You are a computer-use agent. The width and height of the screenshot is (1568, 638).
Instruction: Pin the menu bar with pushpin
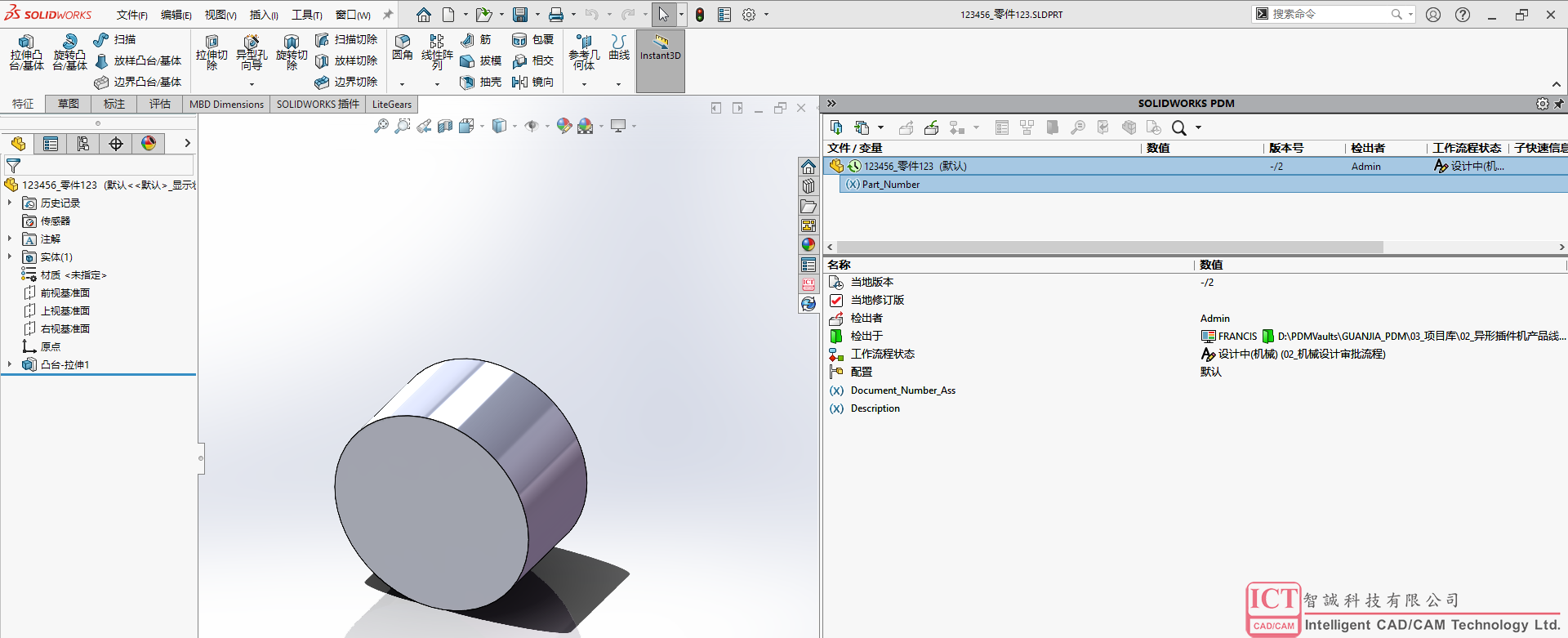click(387, 15)
